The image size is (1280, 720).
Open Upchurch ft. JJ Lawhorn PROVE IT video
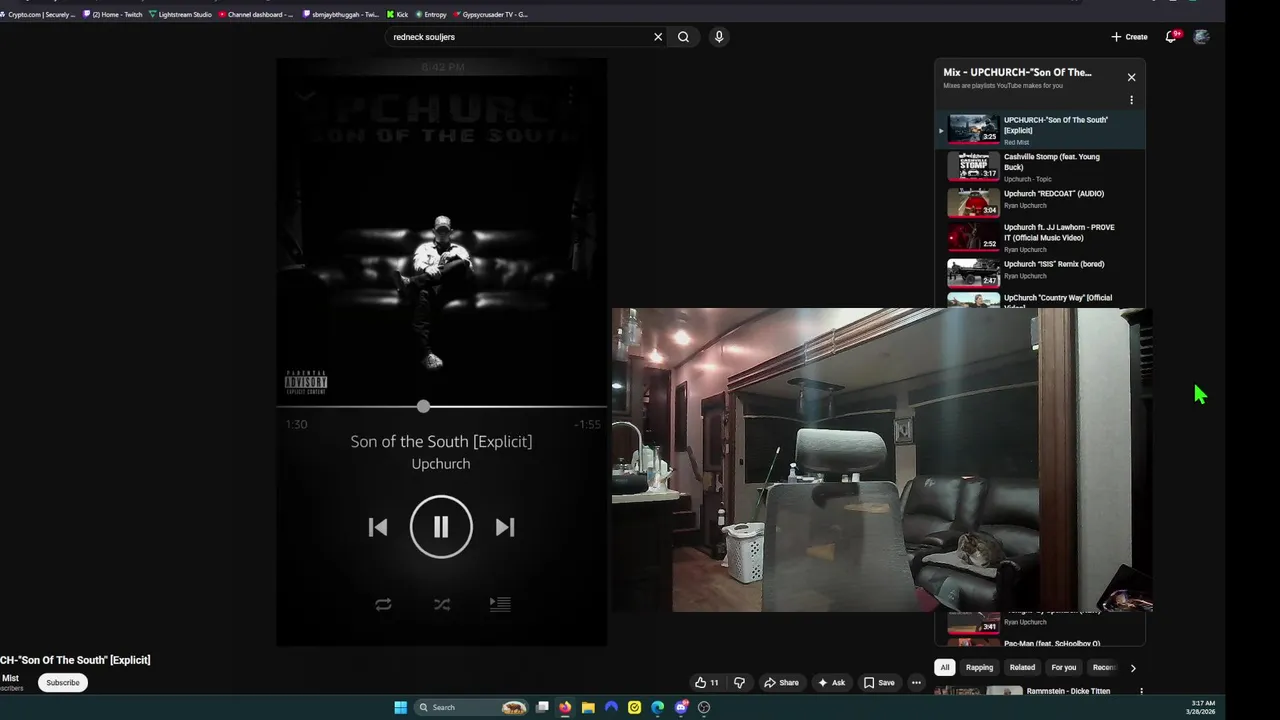coord(1040,237)
